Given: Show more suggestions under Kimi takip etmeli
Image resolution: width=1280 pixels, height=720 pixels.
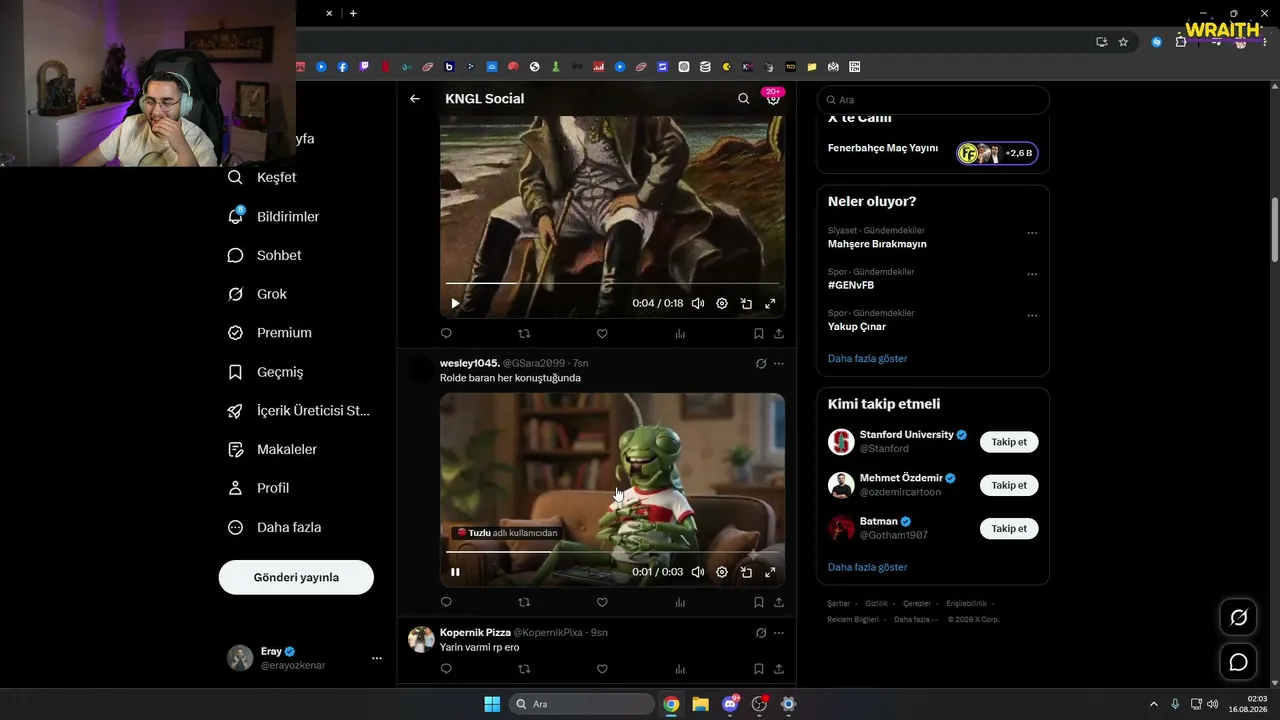Looking at the screenshot, I should [x=868, y=567].
